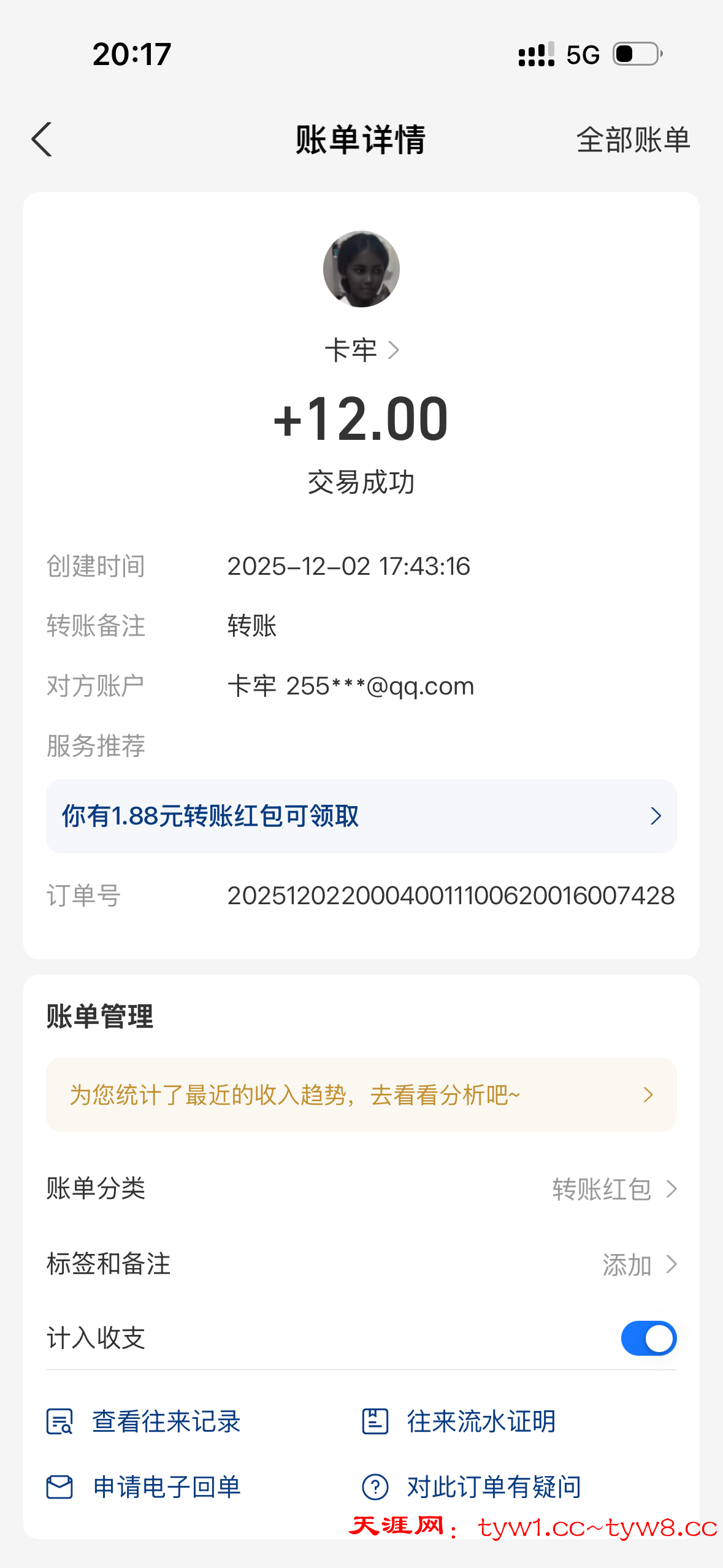The image size is (723, 1568).
Task: Tap the electronic receipt envelope icon
Action: tap(59, 1487)
